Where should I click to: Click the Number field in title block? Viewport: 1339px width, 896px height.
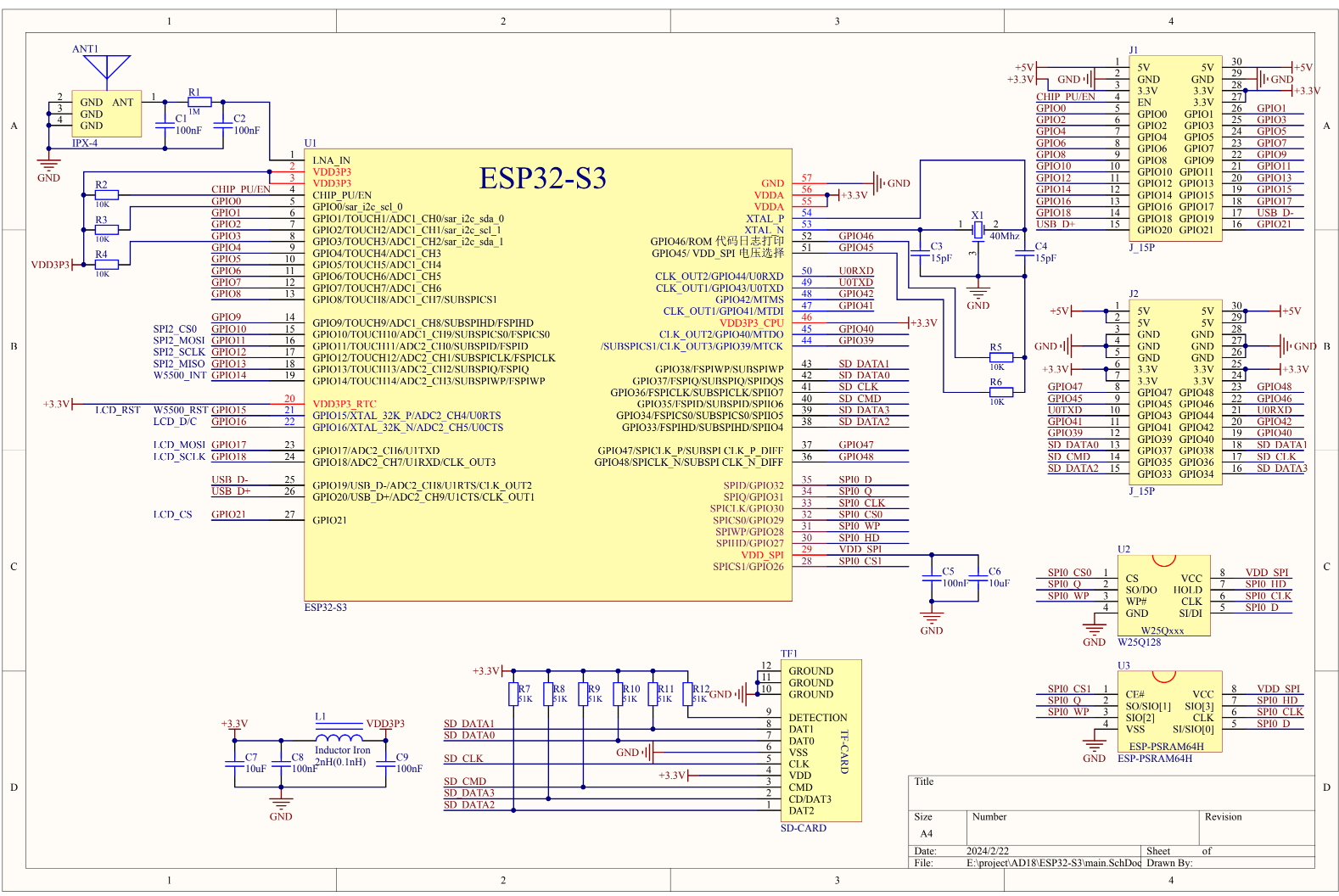1082,827
